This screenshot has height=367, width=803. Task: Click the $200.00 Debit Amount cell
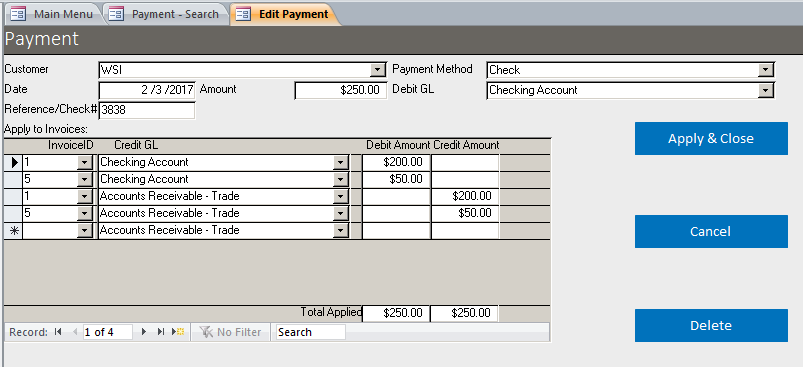point(396,163)
